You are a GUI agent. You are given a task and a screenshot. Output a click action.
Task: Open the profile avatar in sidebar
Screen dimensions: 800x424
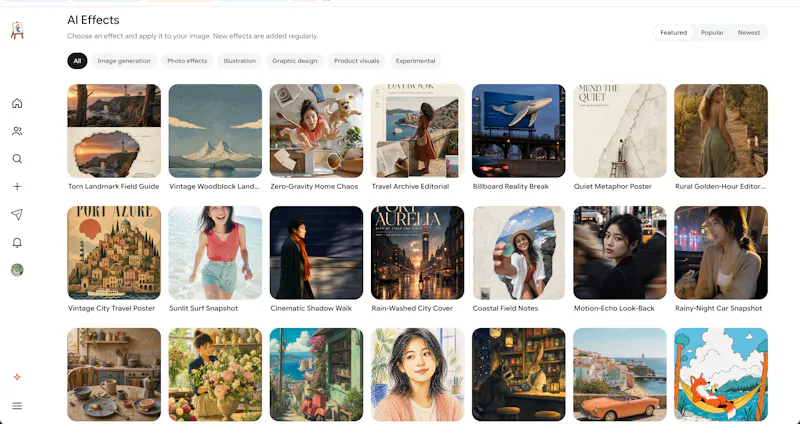point(17,270)
